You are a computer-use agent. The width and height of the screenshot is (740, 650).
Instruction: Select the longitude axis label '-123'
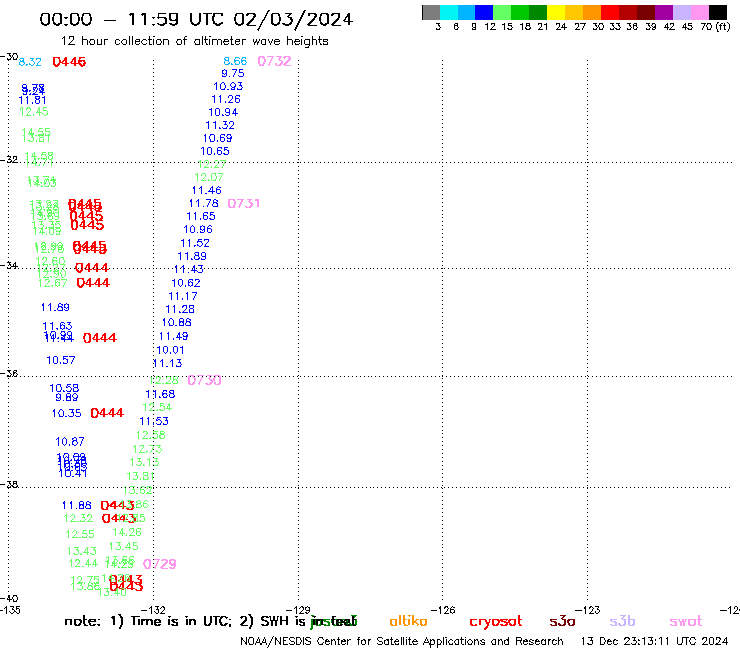tap(588, 610)
